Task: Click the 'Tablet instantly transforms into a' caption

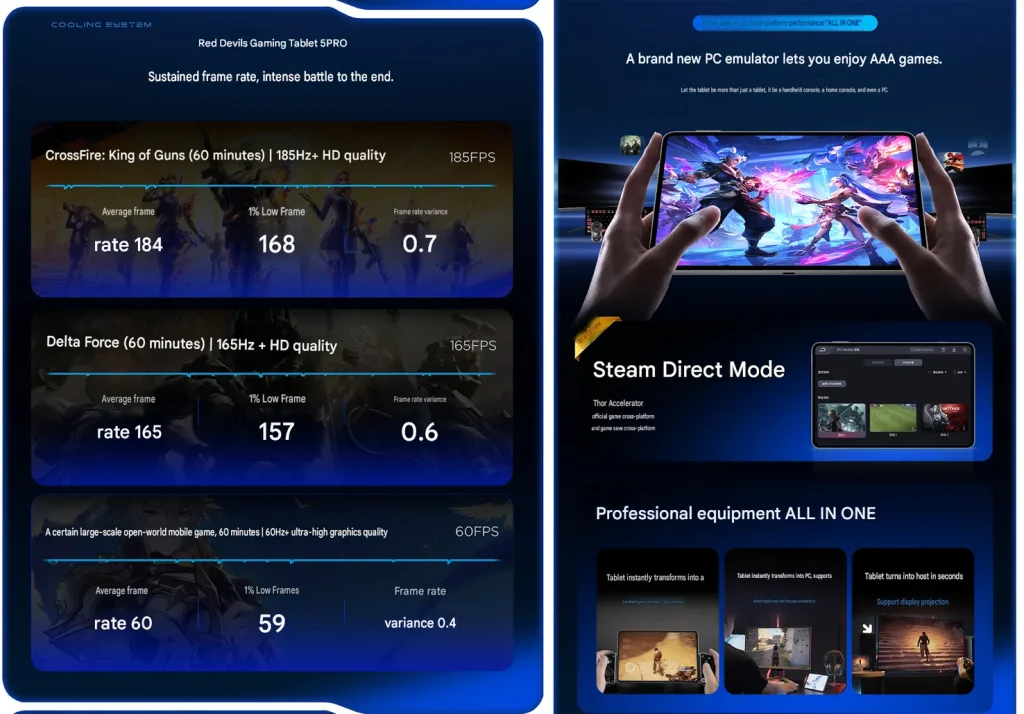Action: 655,577
